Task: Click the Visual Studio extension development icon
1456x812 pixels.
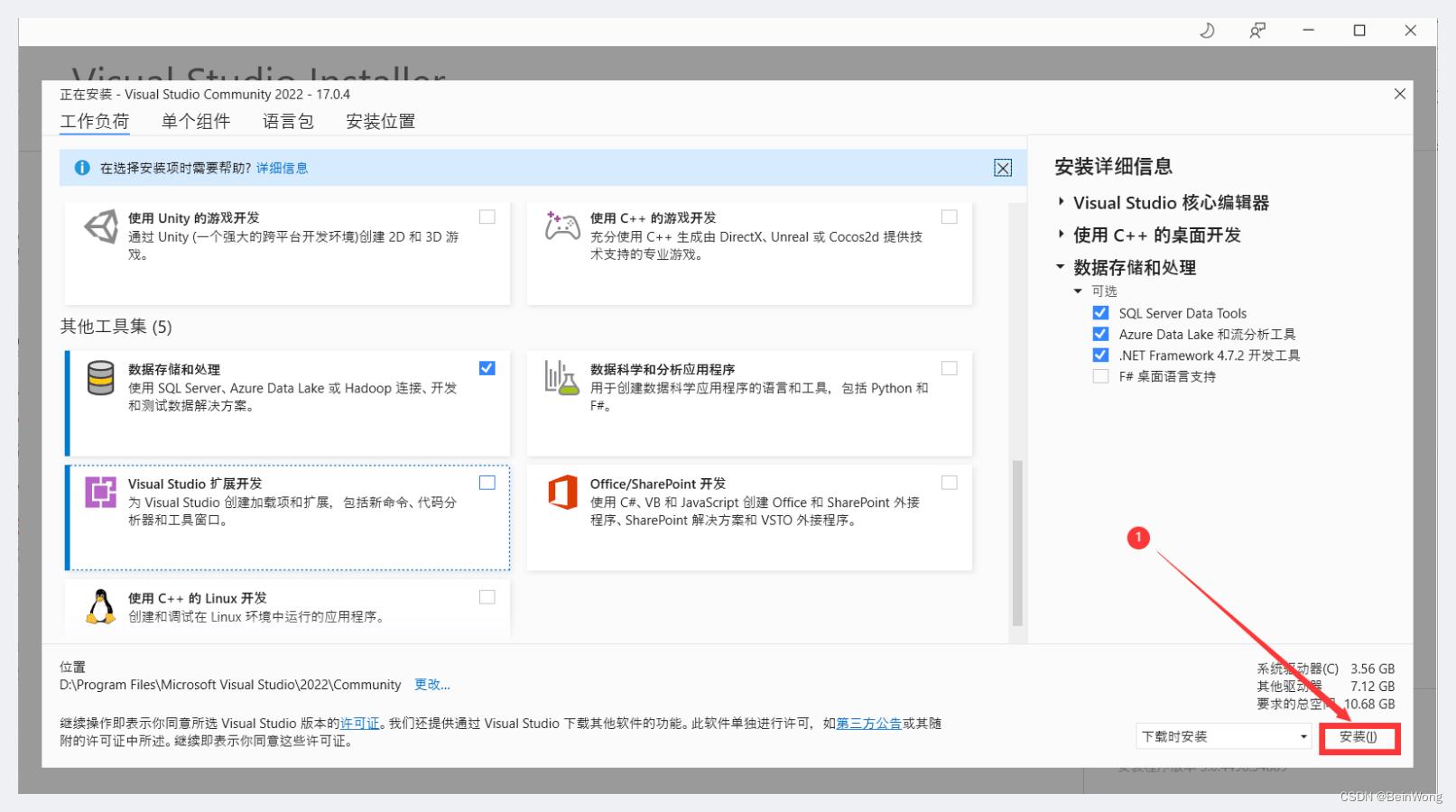Action: [100, 493]
